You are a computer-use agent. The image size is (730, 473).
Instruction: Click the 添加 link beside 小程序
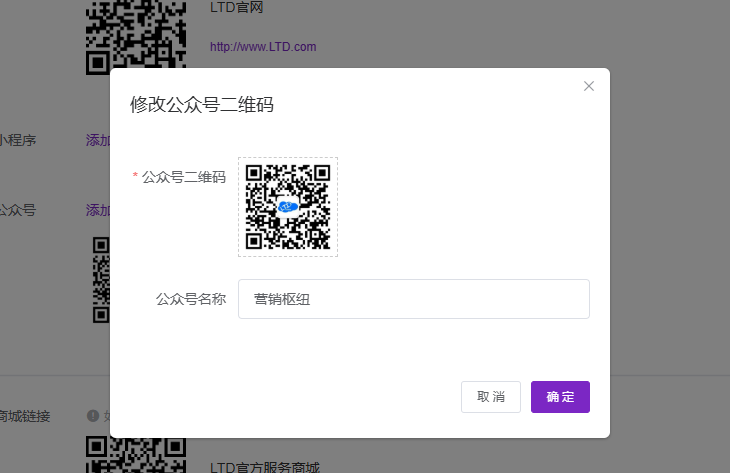click(98, 140)
